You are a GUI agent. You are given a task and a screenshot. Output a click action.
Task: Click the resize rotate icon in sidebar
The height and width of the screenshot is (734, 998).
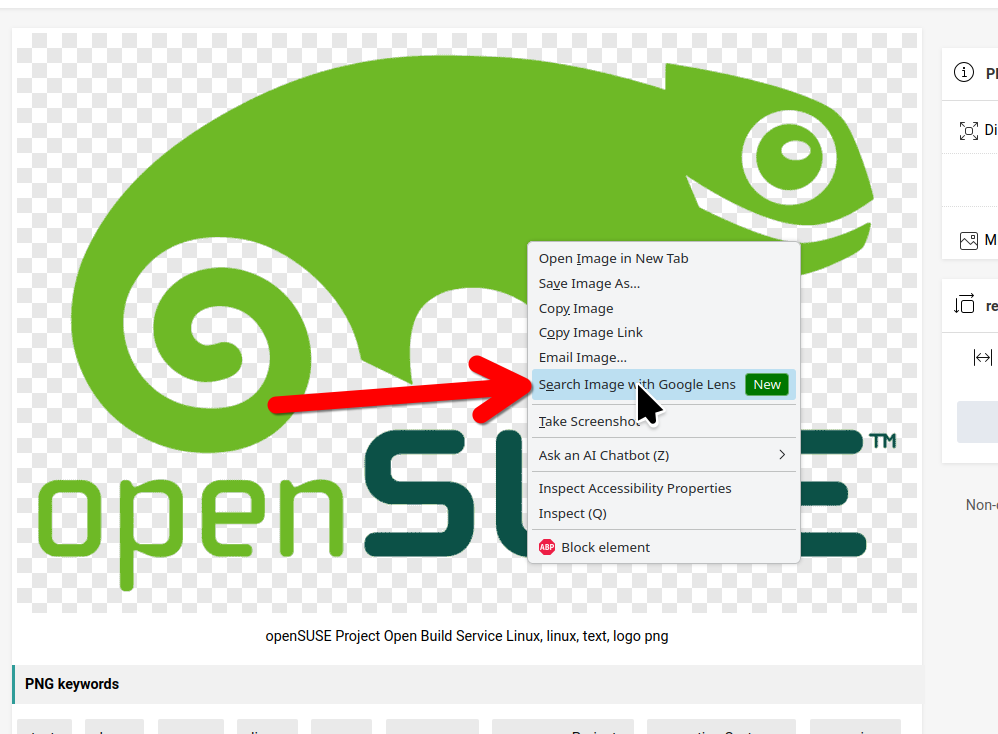coord(964,304)
